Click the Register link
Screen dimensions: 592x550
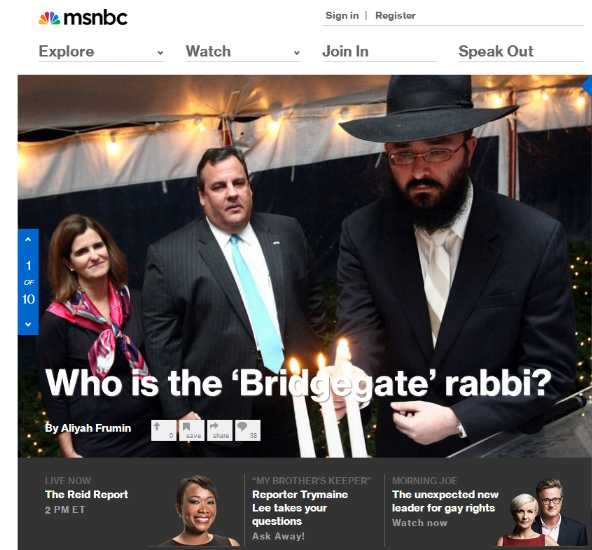pos(395,15)
